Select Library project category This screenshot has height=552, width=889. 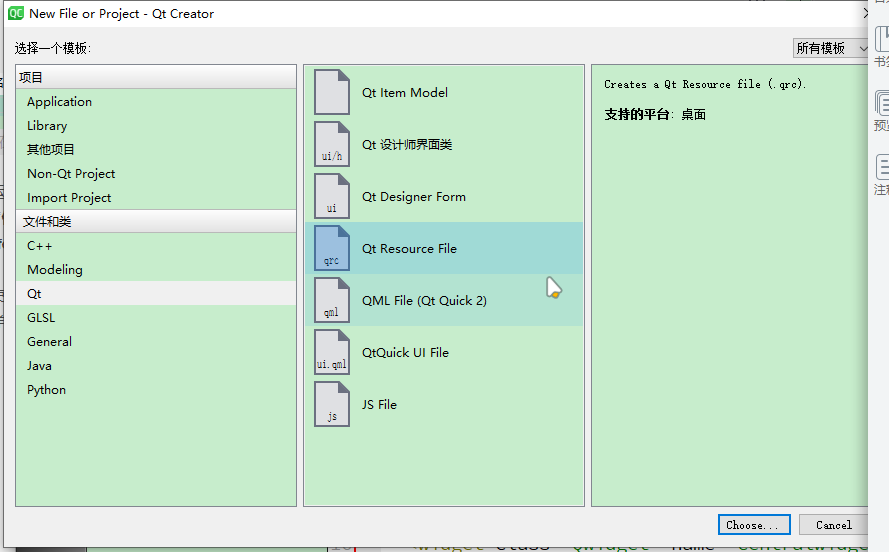pos(156,125)
